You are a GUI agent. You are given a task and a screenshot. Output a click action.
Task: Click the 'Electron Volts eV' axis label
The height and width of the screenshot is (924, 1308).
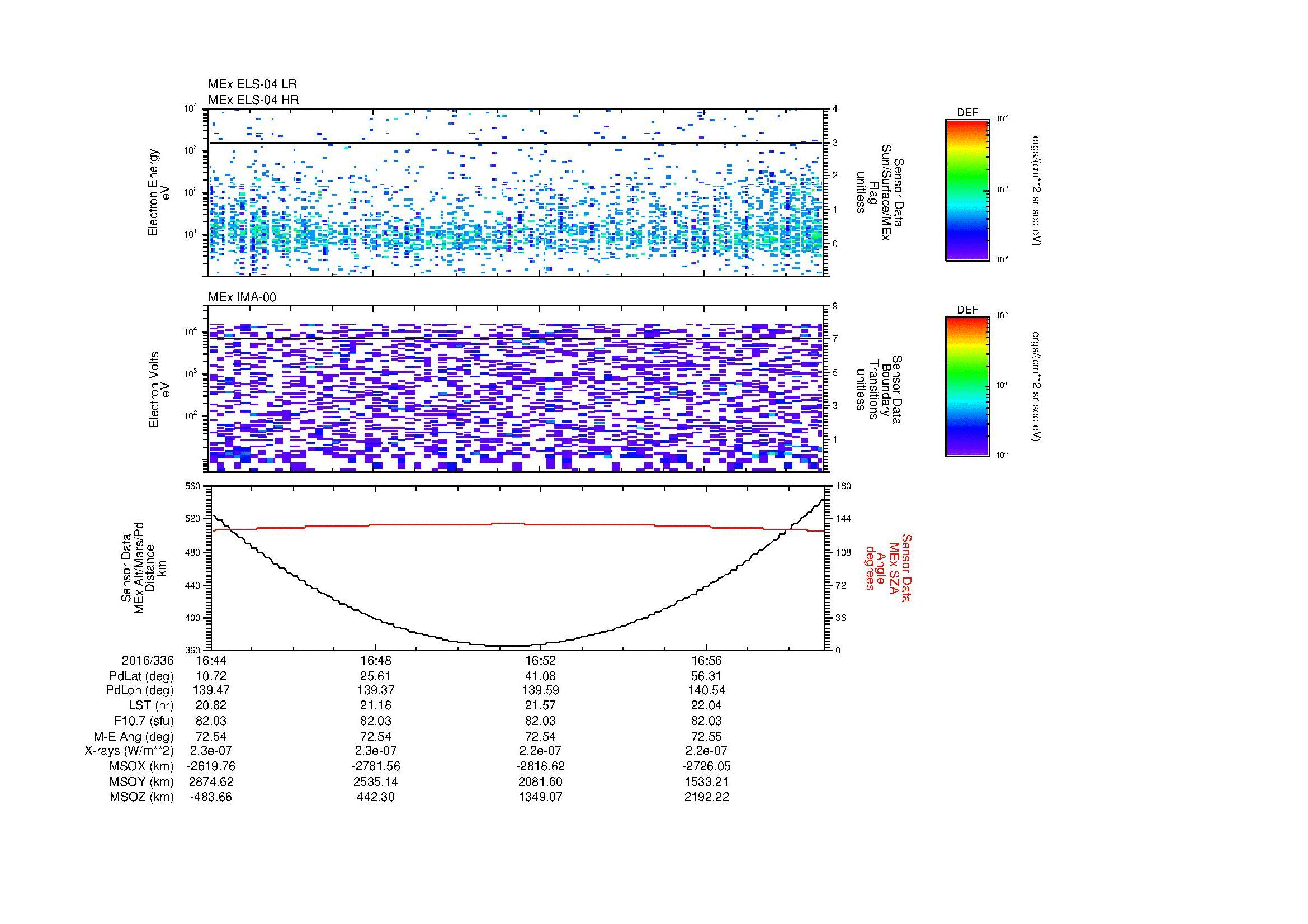[x=159, y=390]
